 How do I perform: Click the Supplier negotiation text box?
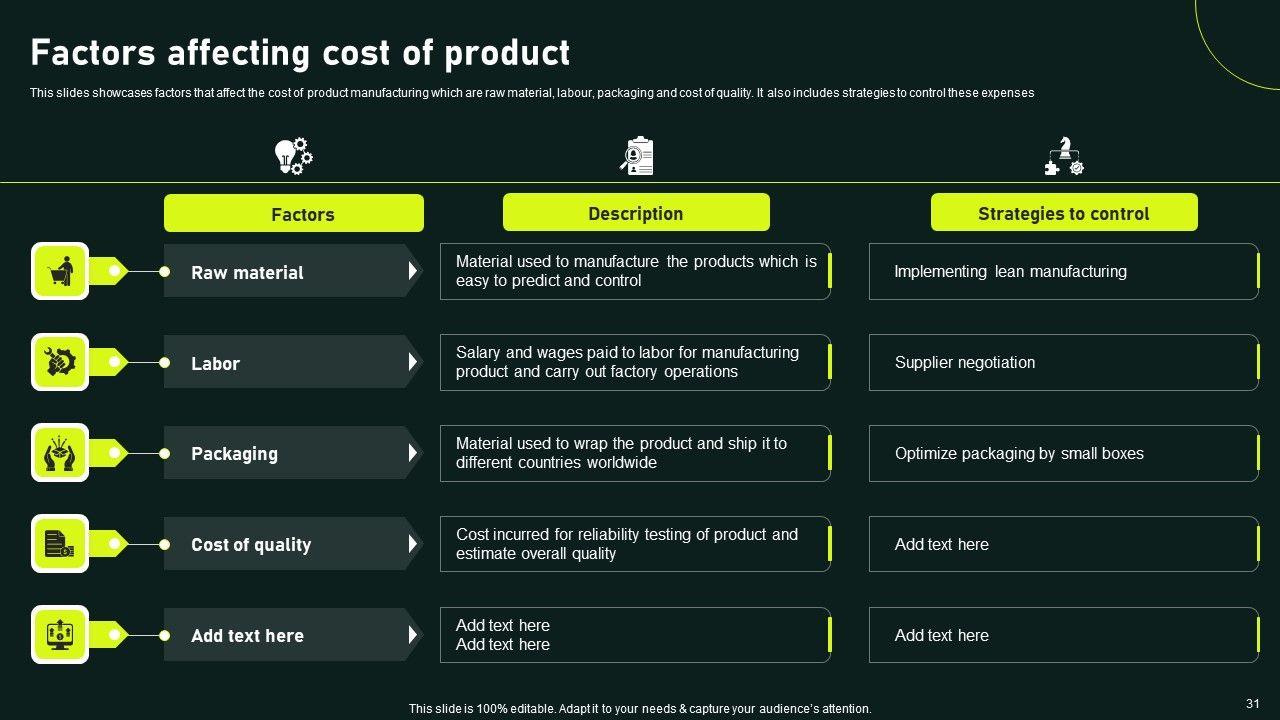(x=1063, y=362)
